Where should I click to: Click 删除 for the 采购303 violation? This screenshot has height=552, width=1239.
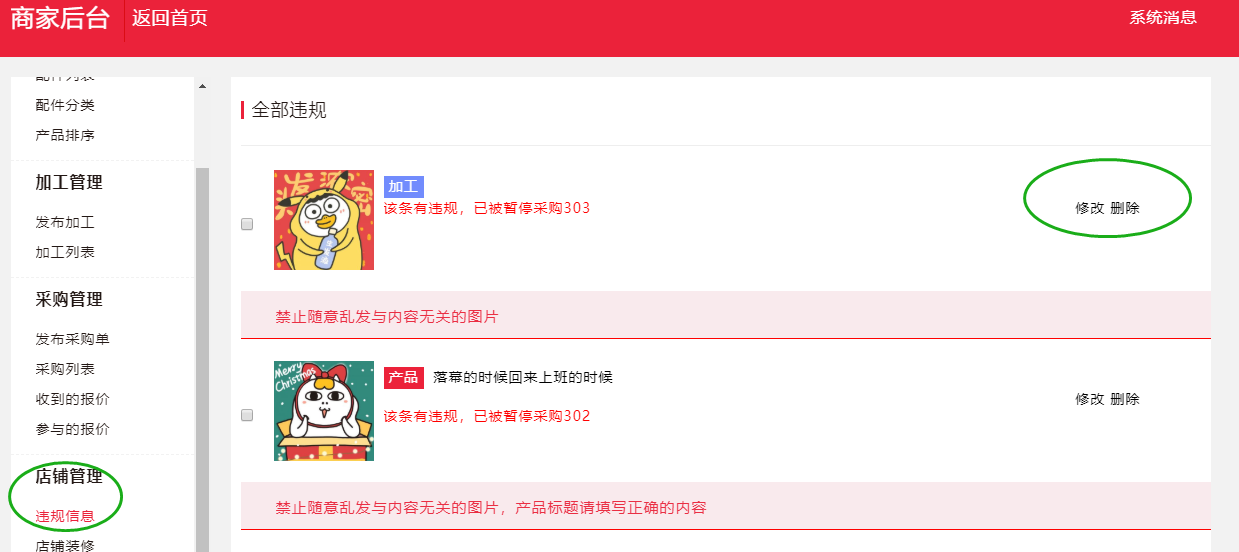pyautogui.click(x=1125, y=208)
